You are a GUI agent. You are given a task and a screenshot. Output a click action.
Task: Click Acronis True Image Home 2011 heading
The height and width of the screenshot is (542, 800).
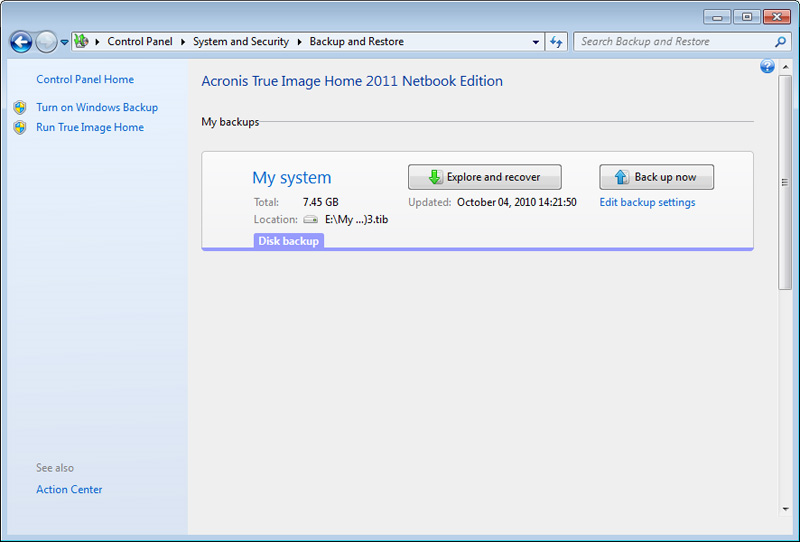(x=352, y=81)
